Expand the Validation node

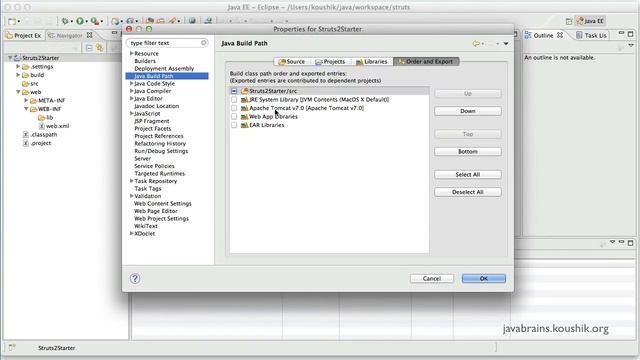(131, 196)
